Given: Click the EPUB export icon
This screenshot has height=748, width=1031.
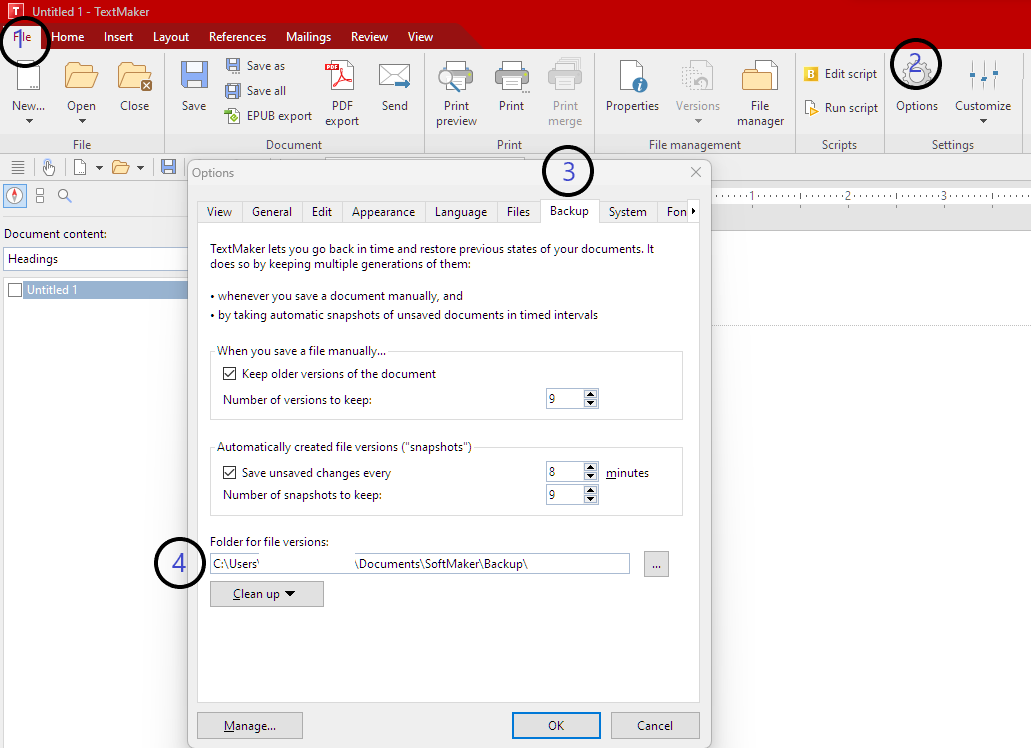Looking at the screenshot, I should tap(233, 116).
